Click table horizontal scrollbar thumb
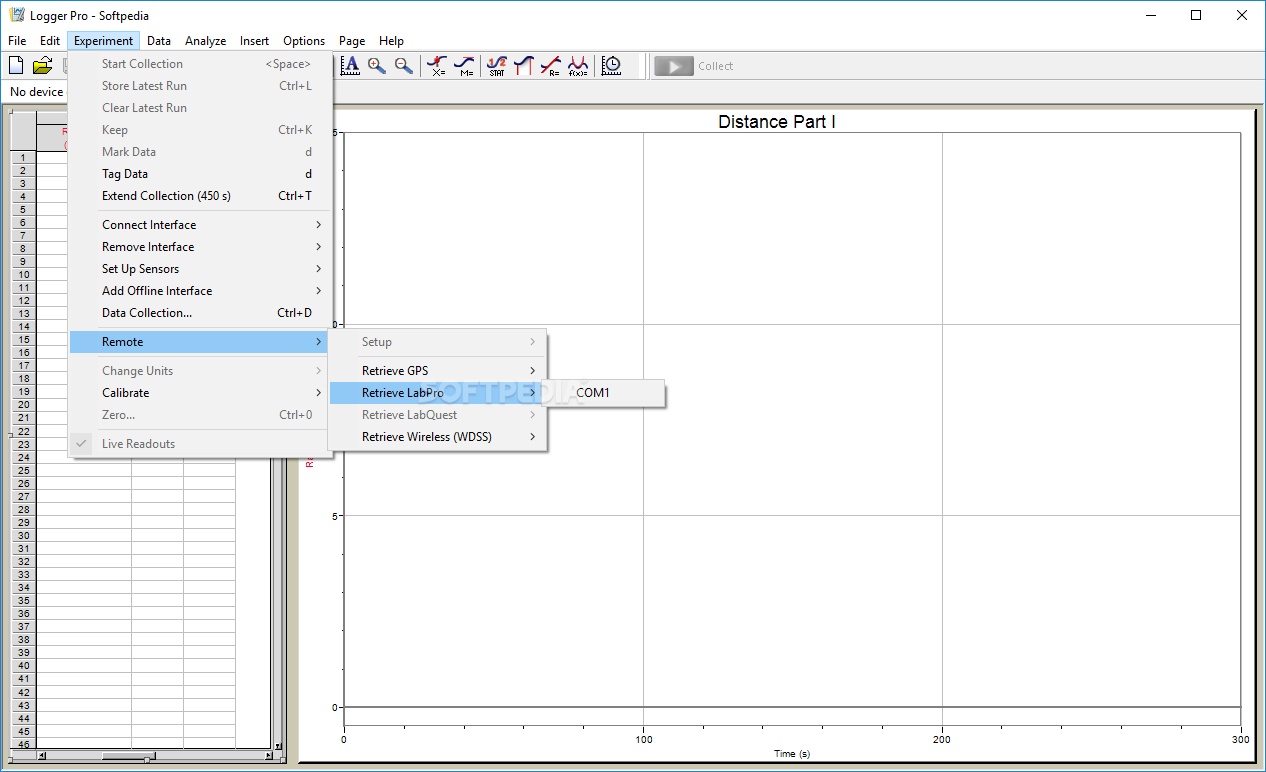 [127, 756]
